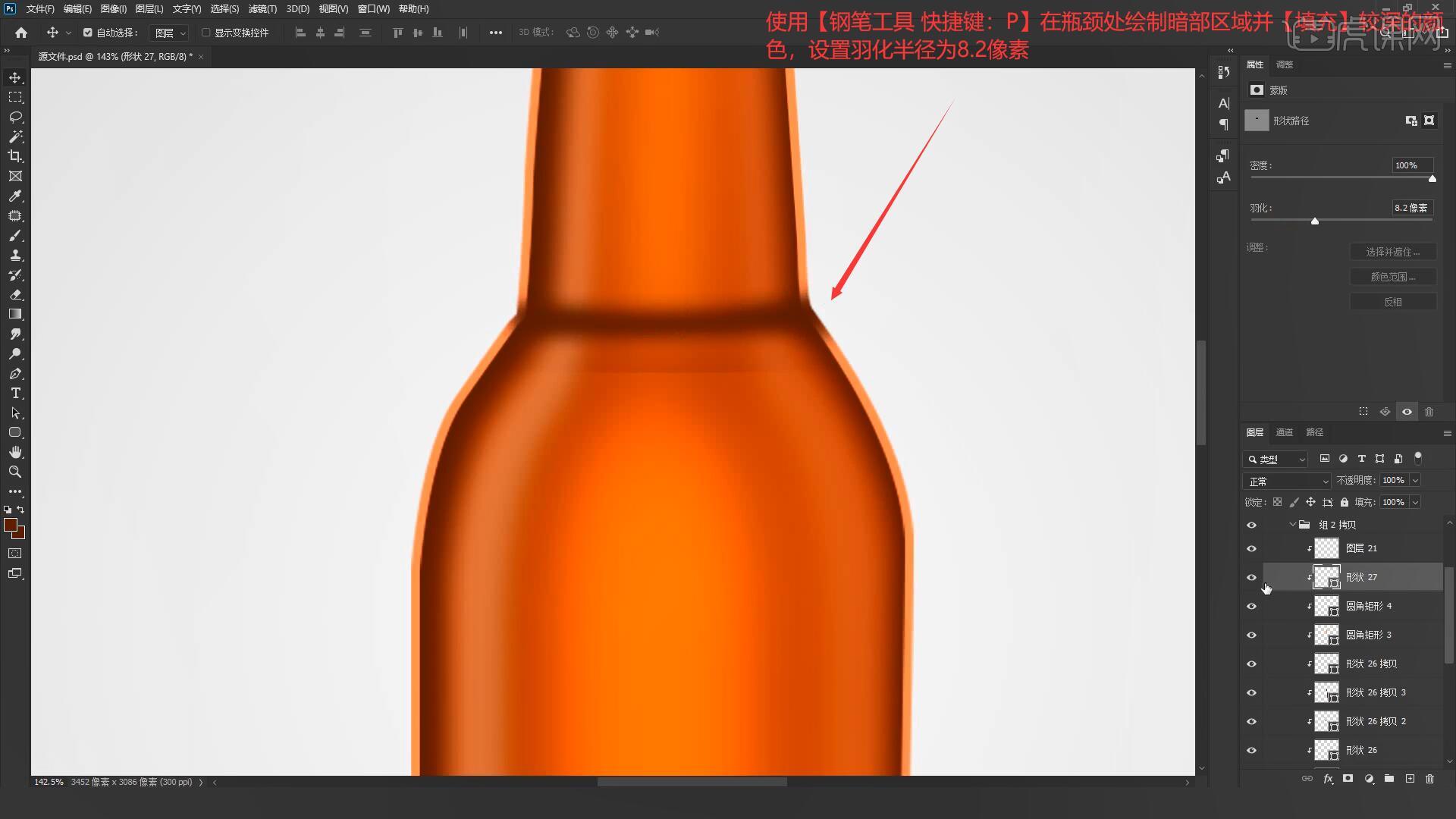Image resolution: width=1456 pixels, height=819 pixels.
Task: Open the 图层 auto-select target dropdown
Action: pos(169,33)
